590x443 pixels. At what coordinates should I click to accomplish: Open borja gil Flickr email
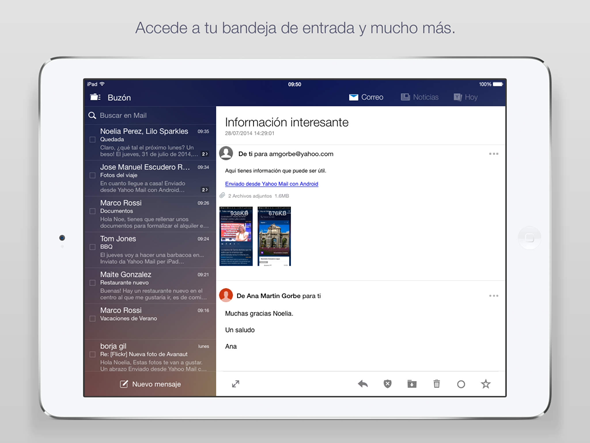click(x=150, y=356)
